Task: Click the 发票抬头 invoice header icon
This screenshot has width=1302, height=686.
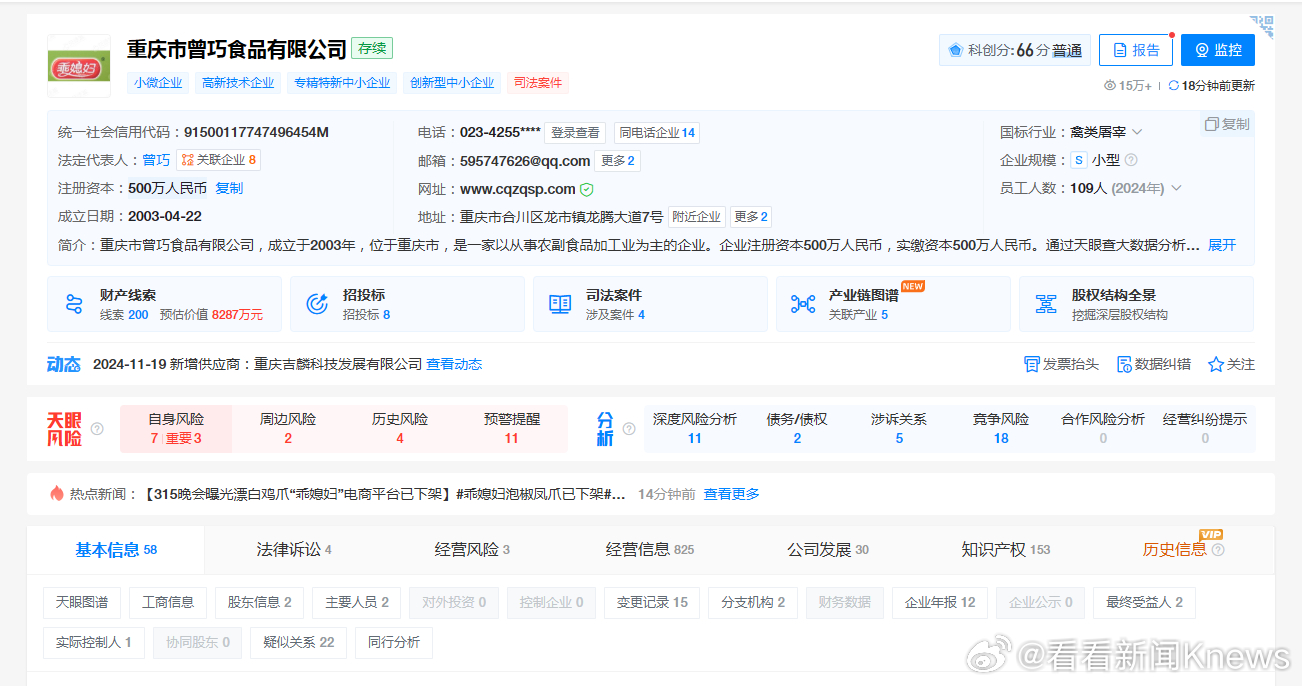Action: click(1031, 364)
